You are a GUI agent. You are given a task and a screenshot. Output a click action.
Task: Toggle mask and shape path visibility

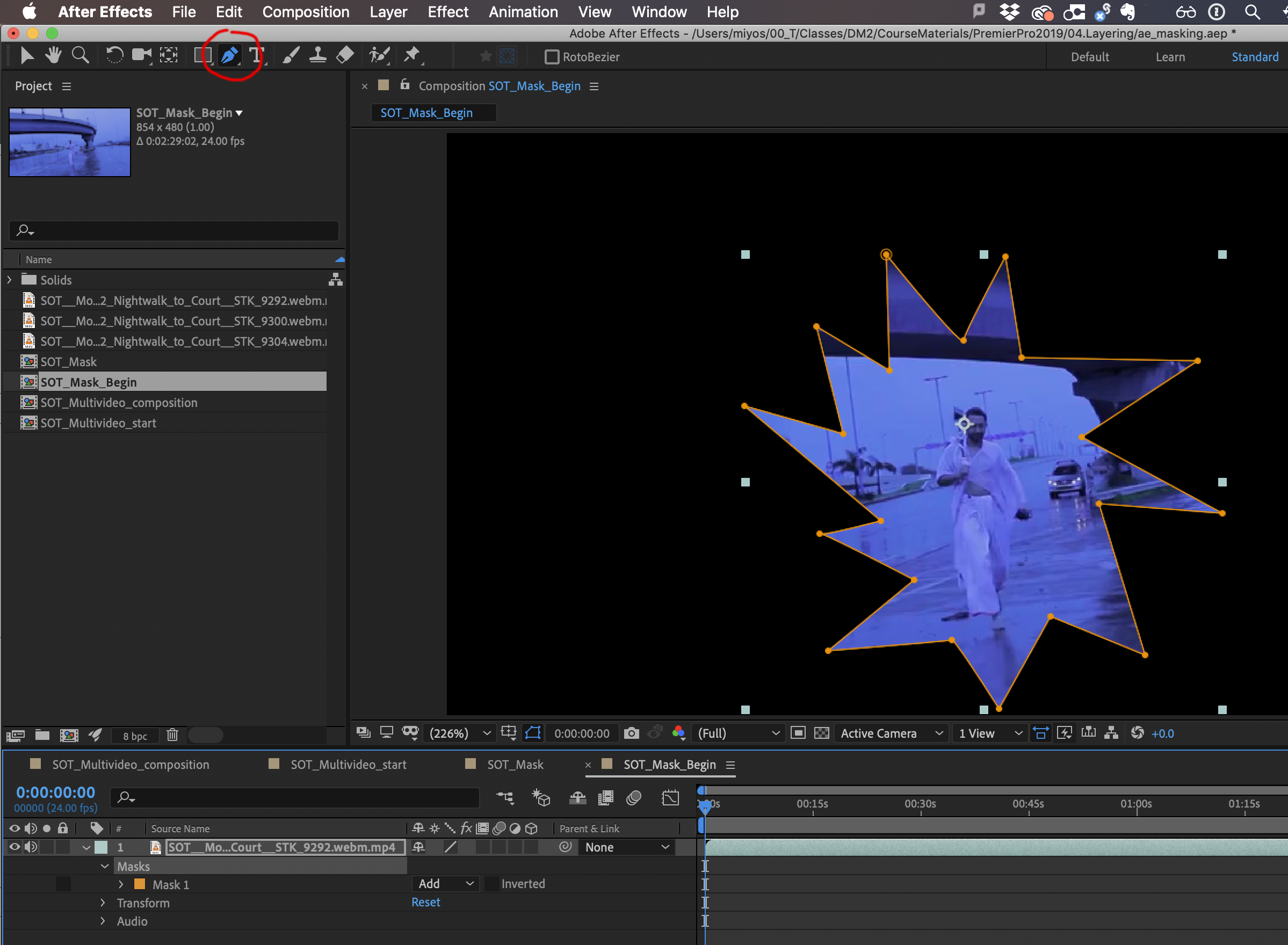pyautogui.click(x=533, y=733)
